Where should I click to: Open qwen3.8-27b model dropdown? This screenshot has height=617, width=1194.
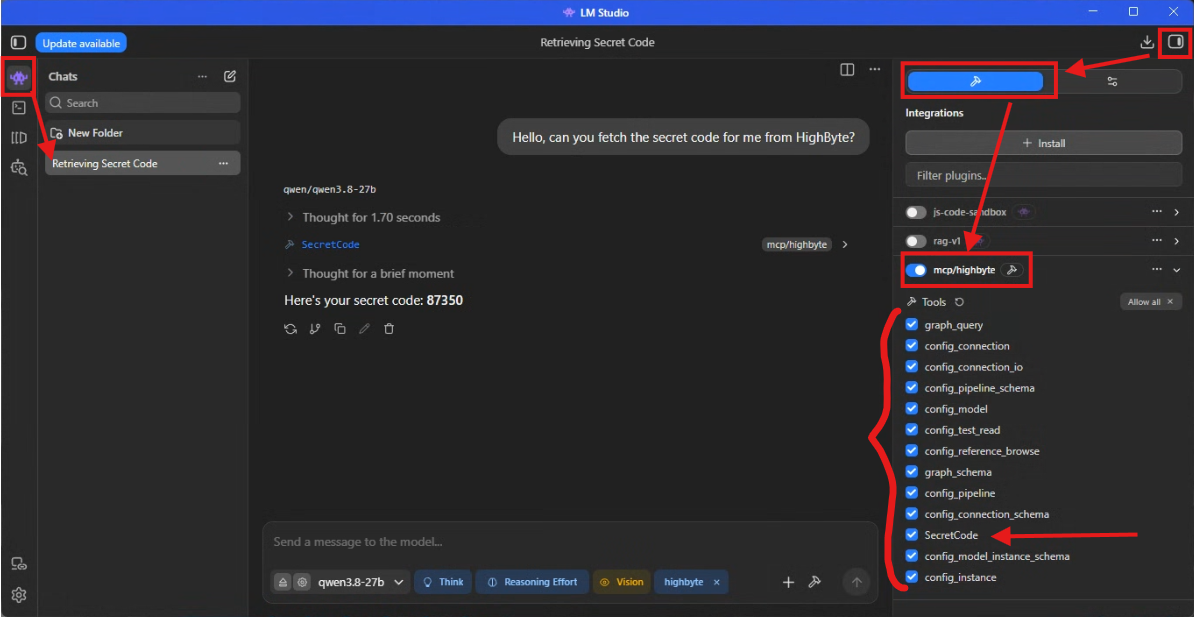(362, 582)
